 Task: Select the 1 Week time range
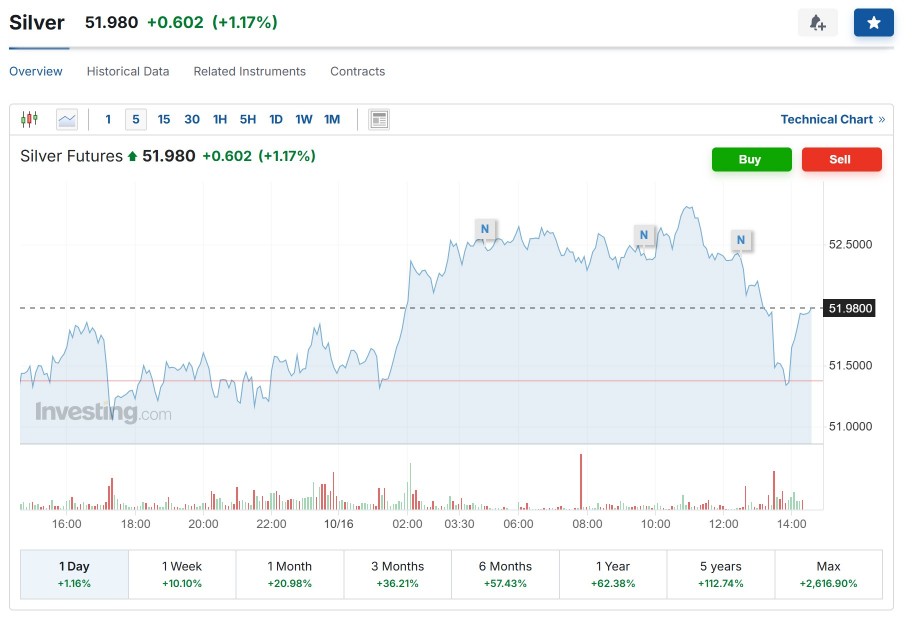182,573
